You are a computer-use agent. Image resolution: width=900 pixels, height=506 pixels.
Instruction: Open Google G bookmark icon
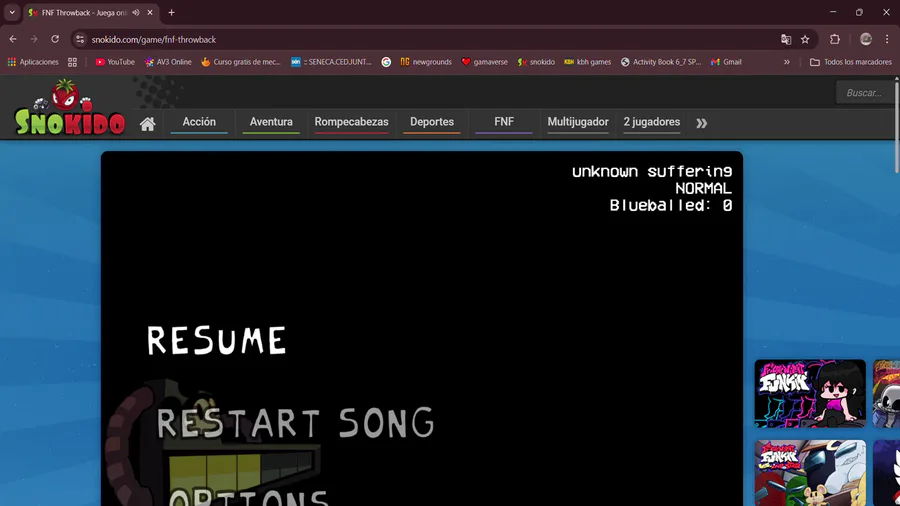[x=386, y=62]
